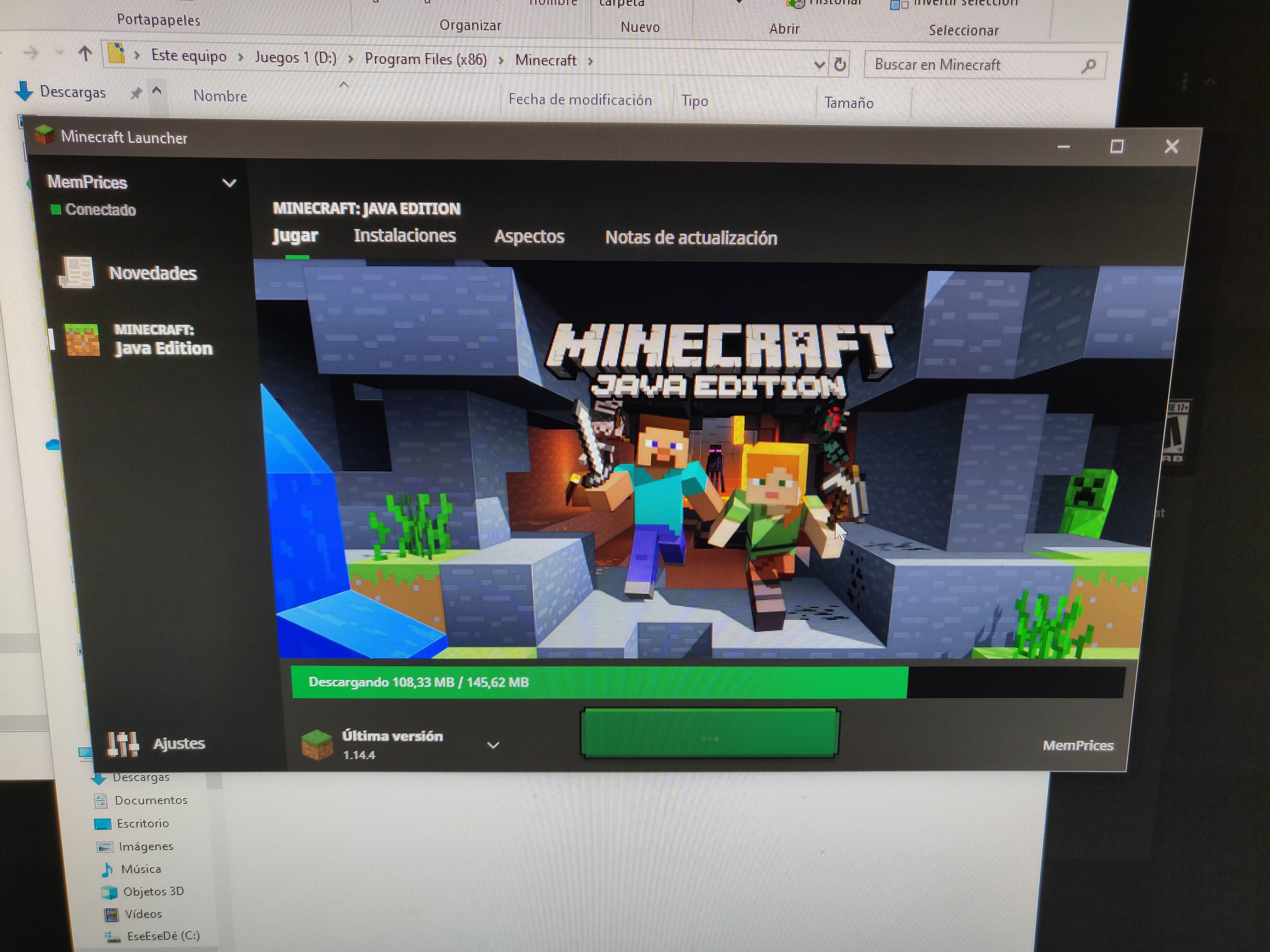Click the green play button
The width and height of the screenshot is (1270, 952).
[x=710, y=733]
